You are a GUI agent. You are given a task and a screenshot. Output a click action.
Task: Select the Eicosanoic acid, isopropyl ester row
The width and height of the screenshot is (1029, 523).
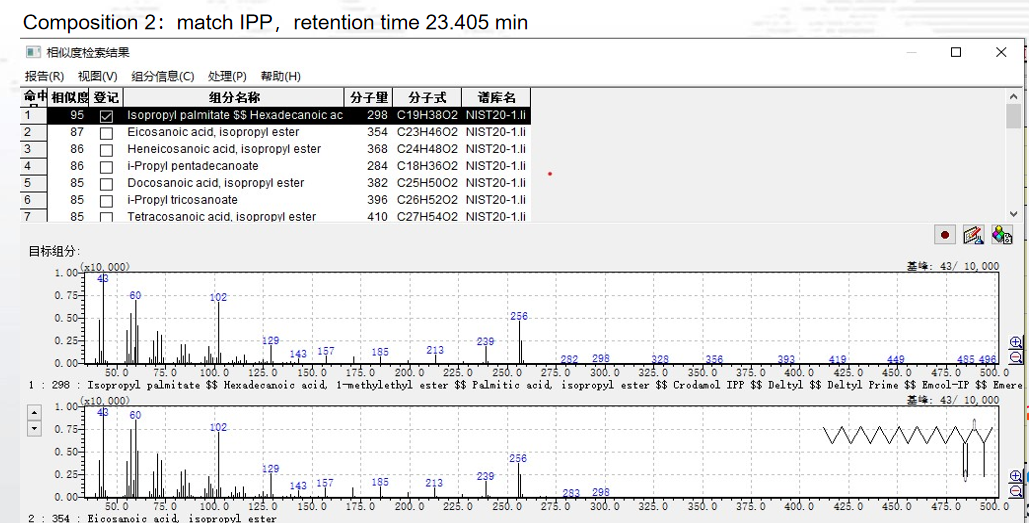coord(276,132)
